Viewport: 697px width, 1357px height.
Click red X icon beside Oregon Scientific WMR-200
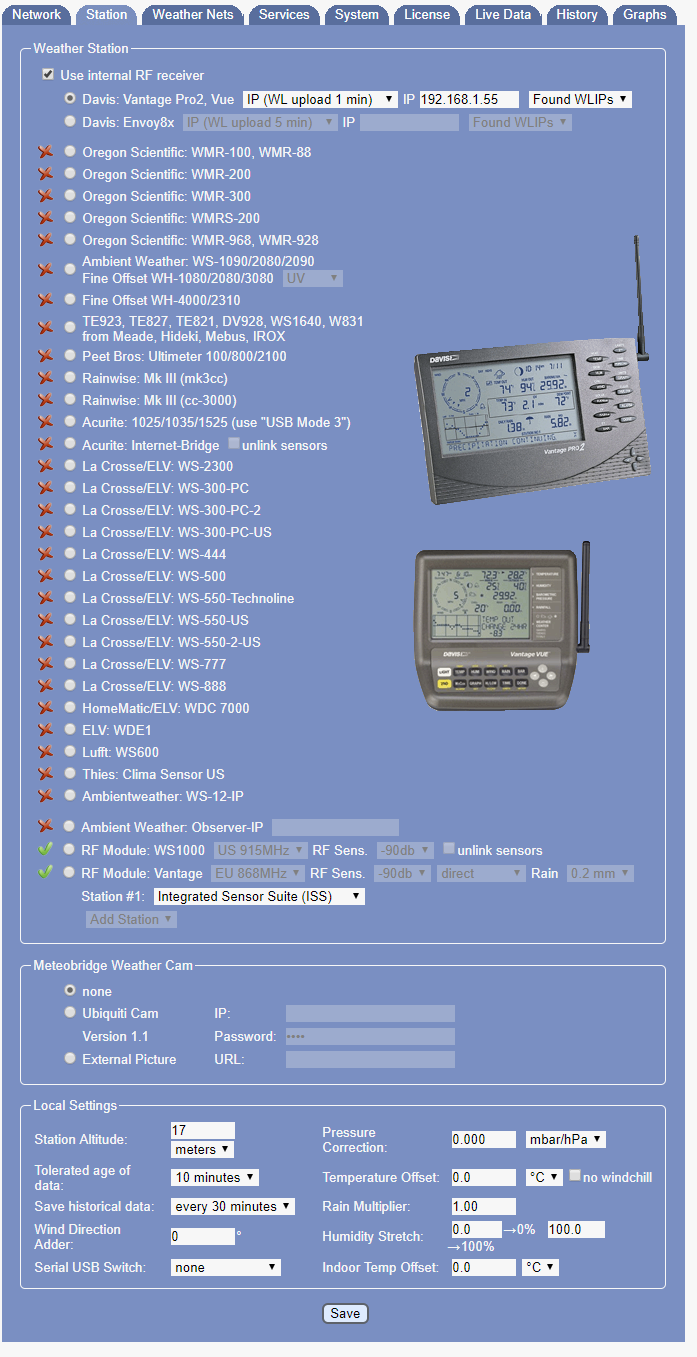tap(45, 174)
